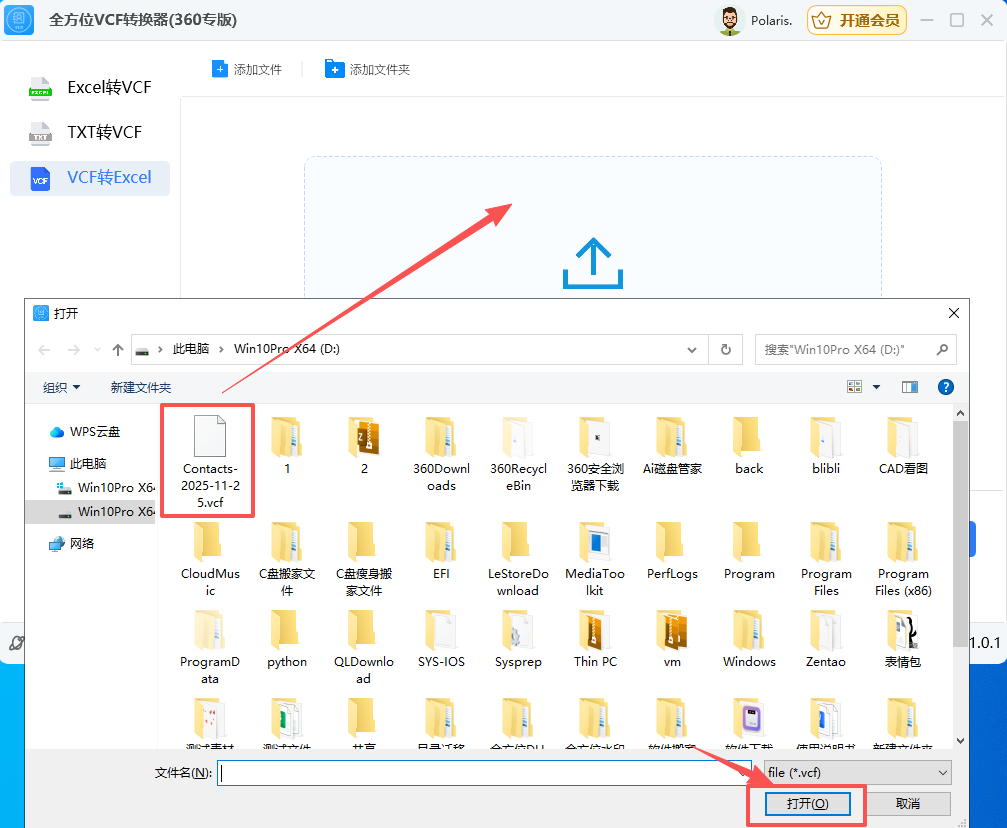
Task: Click the 取消 button
Action: coord(907,804)
